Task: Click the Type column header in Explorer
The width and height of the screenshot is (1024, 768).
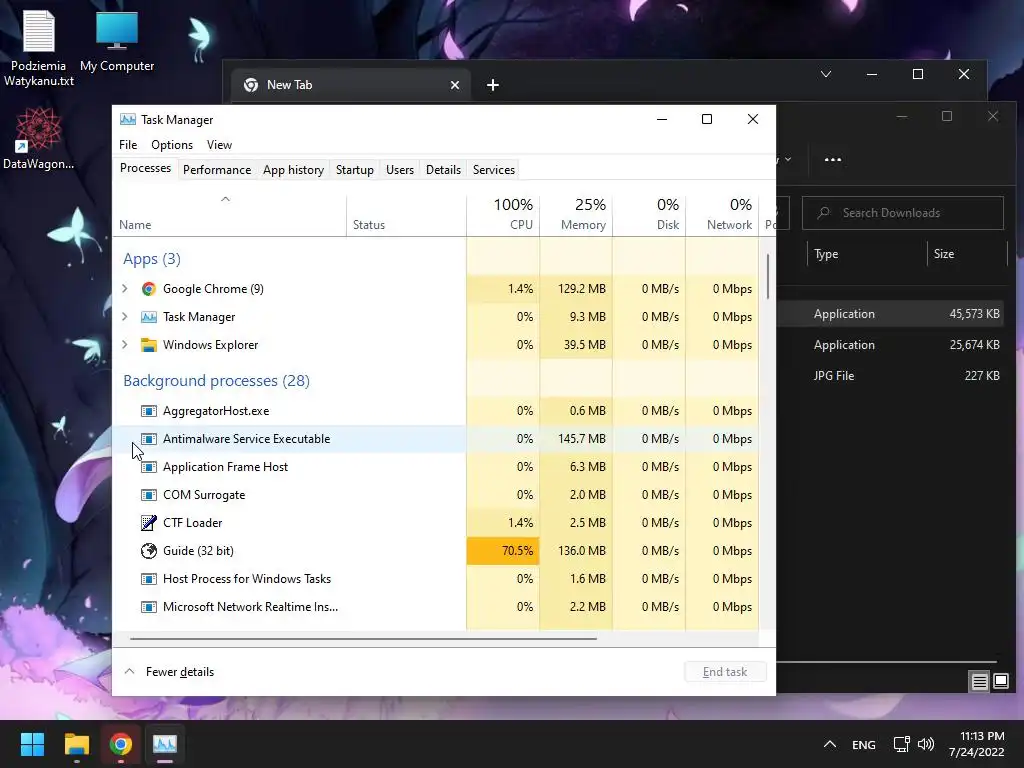Action: (x=867, y=254)
